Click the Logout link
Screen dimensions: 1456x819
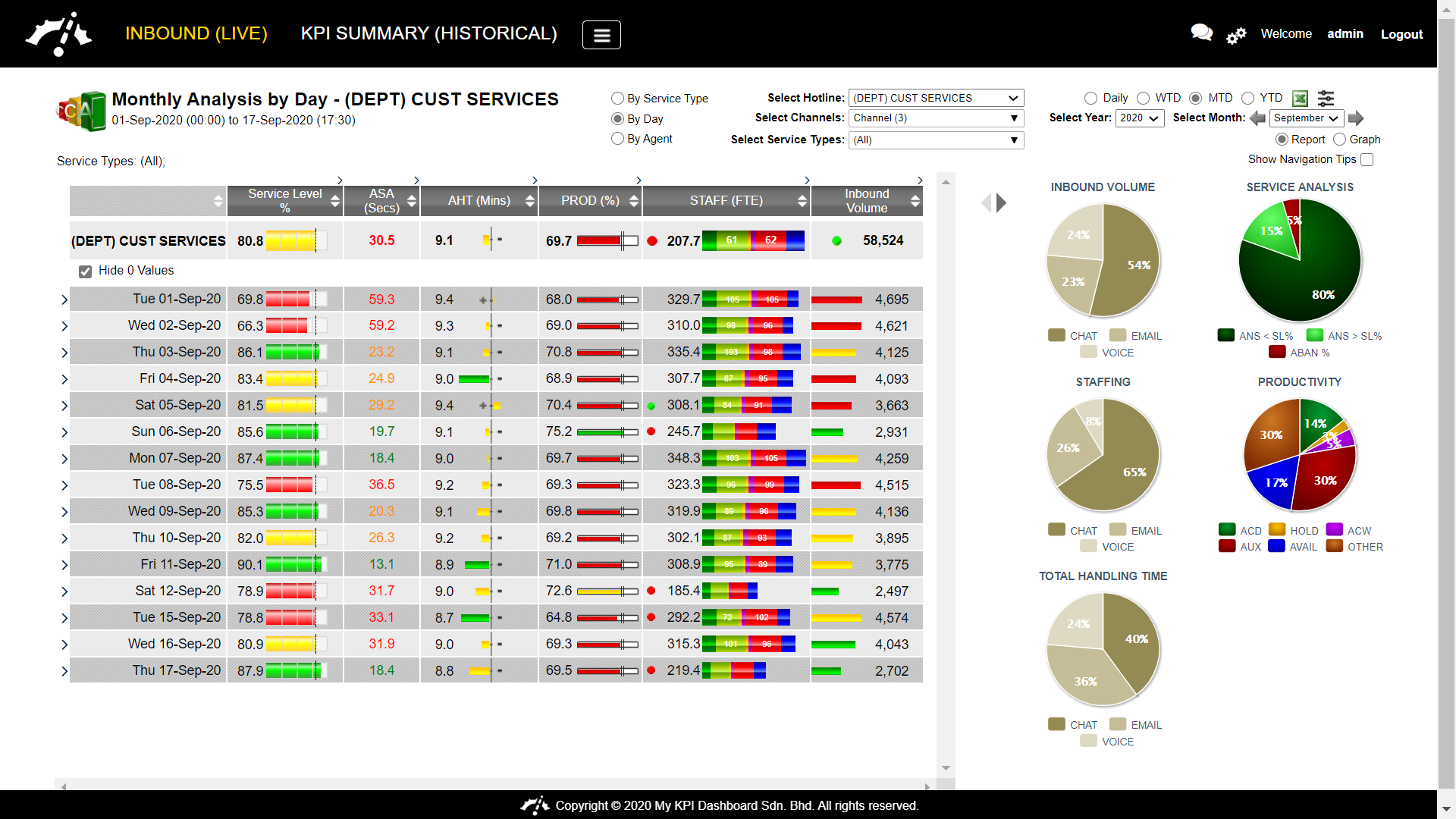(x=1401, y=34)
